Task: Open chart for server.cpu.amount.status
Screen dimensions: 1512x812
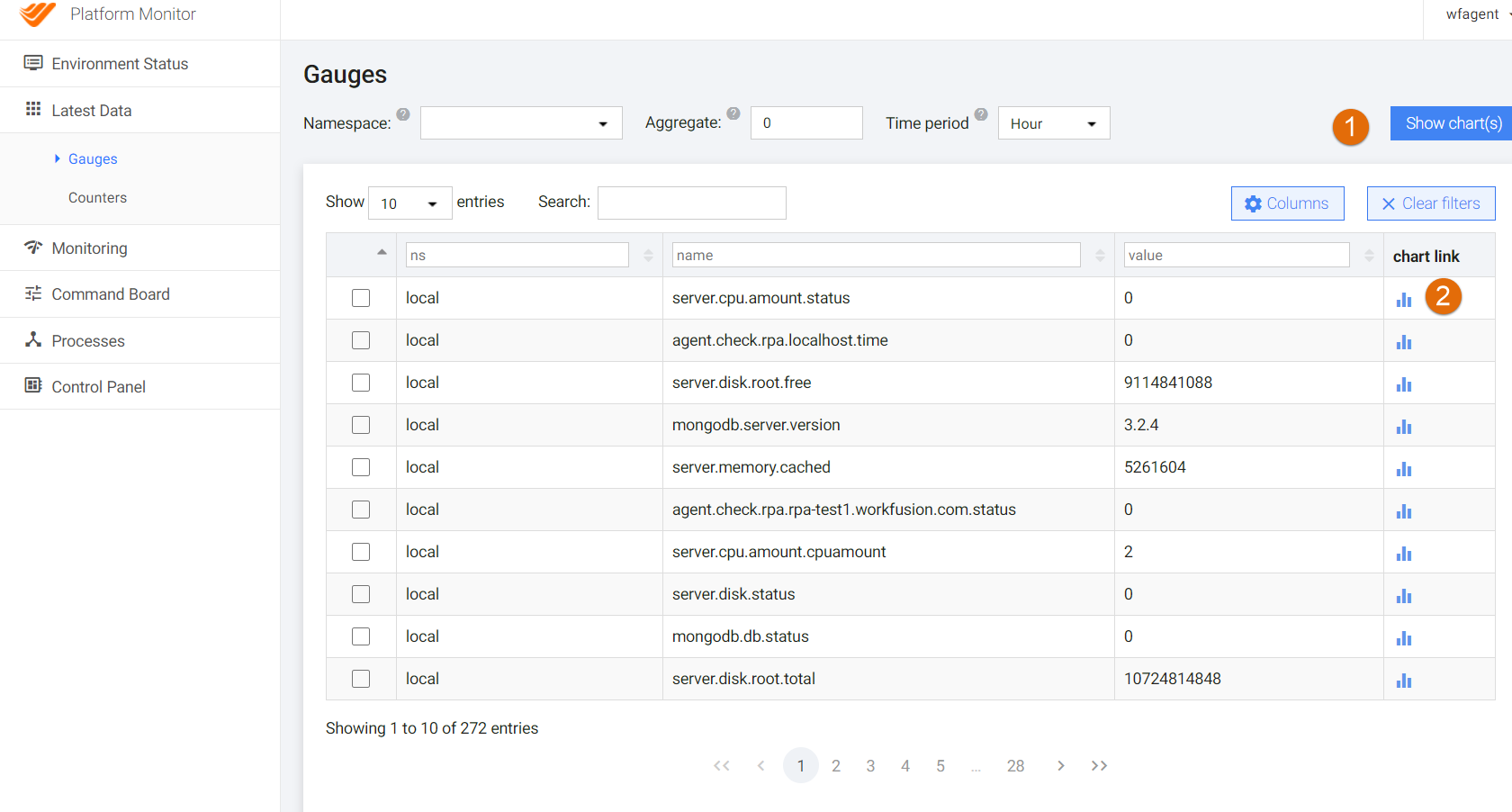Action: (x=1404, y=300)
